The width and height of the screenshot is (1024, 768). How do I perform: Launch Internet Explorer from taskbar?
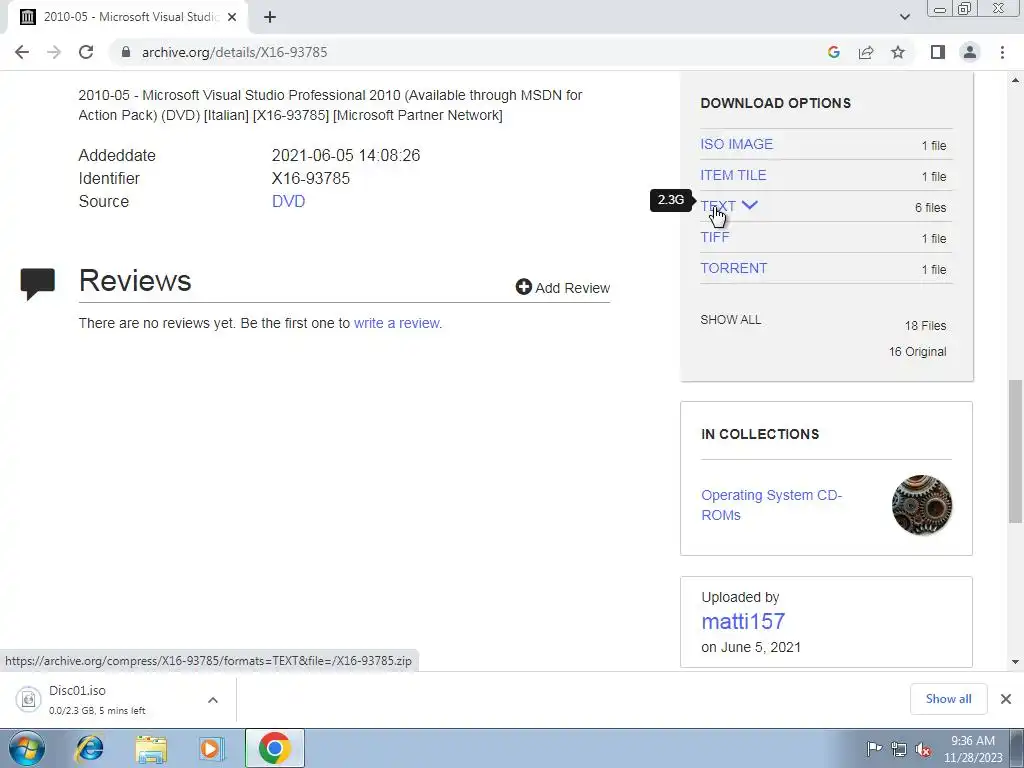(89, 749)
